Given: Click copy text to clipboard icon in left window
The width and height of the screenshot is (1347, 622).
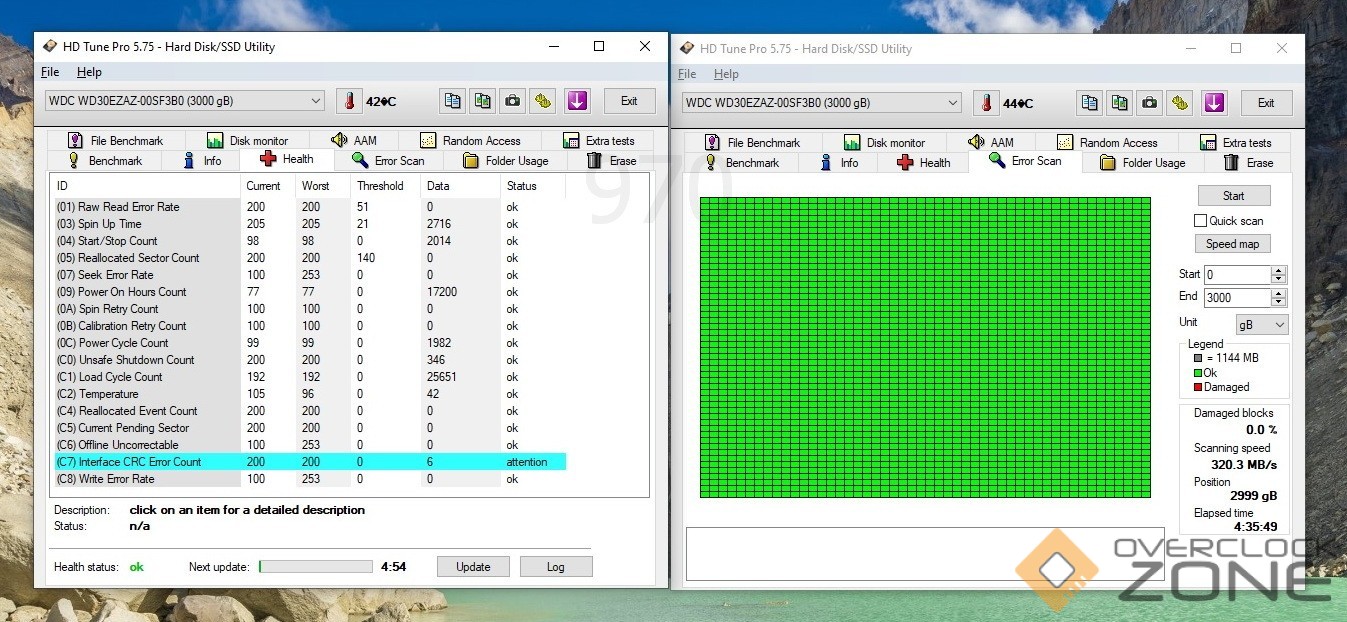Looking at the screenshot, I should click(x=453, y=101).
